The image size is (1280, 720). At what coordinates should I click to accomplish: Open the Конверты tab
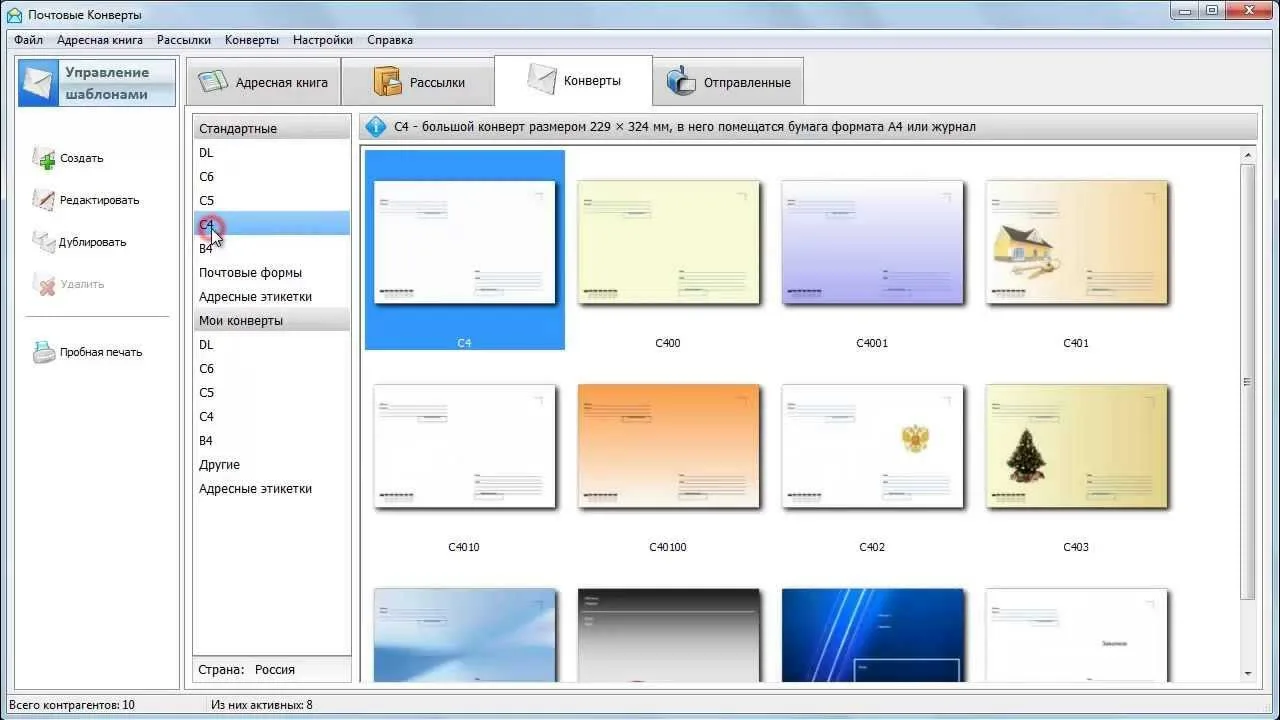573,81
